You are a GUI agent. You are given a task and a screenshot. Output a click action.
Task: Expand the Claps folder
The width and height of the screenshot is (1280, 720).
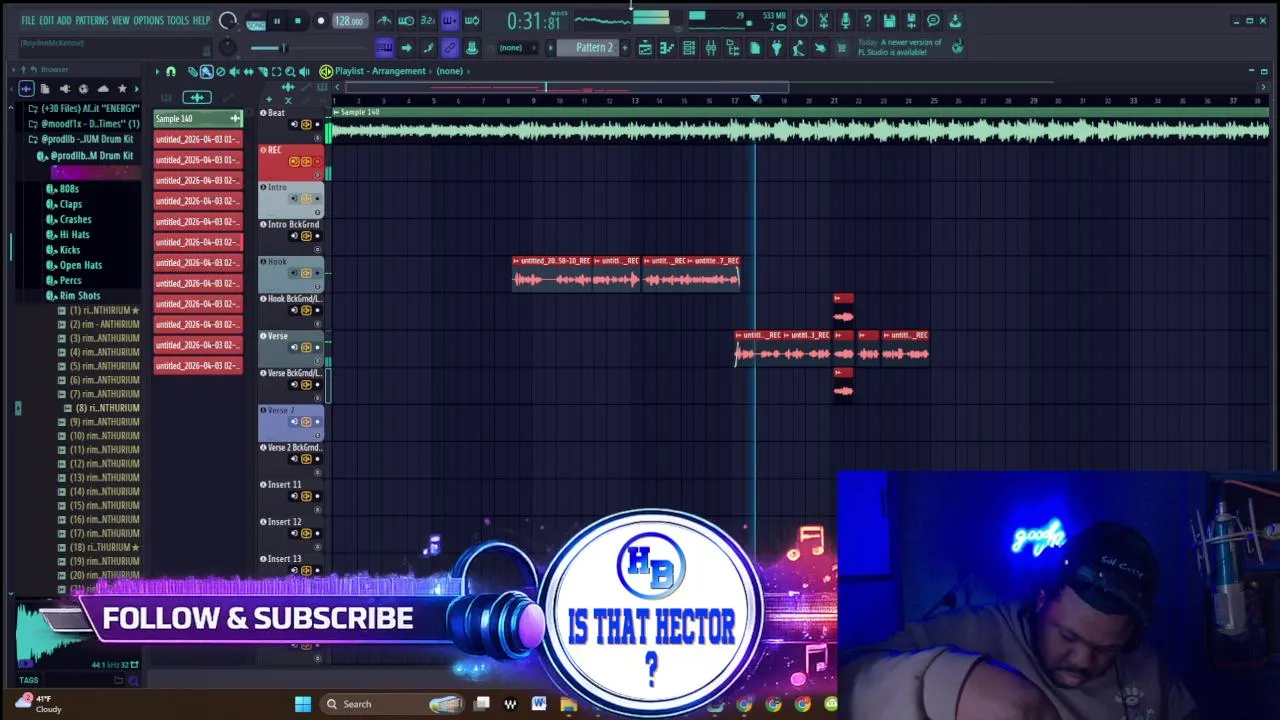tap(70, 204)
